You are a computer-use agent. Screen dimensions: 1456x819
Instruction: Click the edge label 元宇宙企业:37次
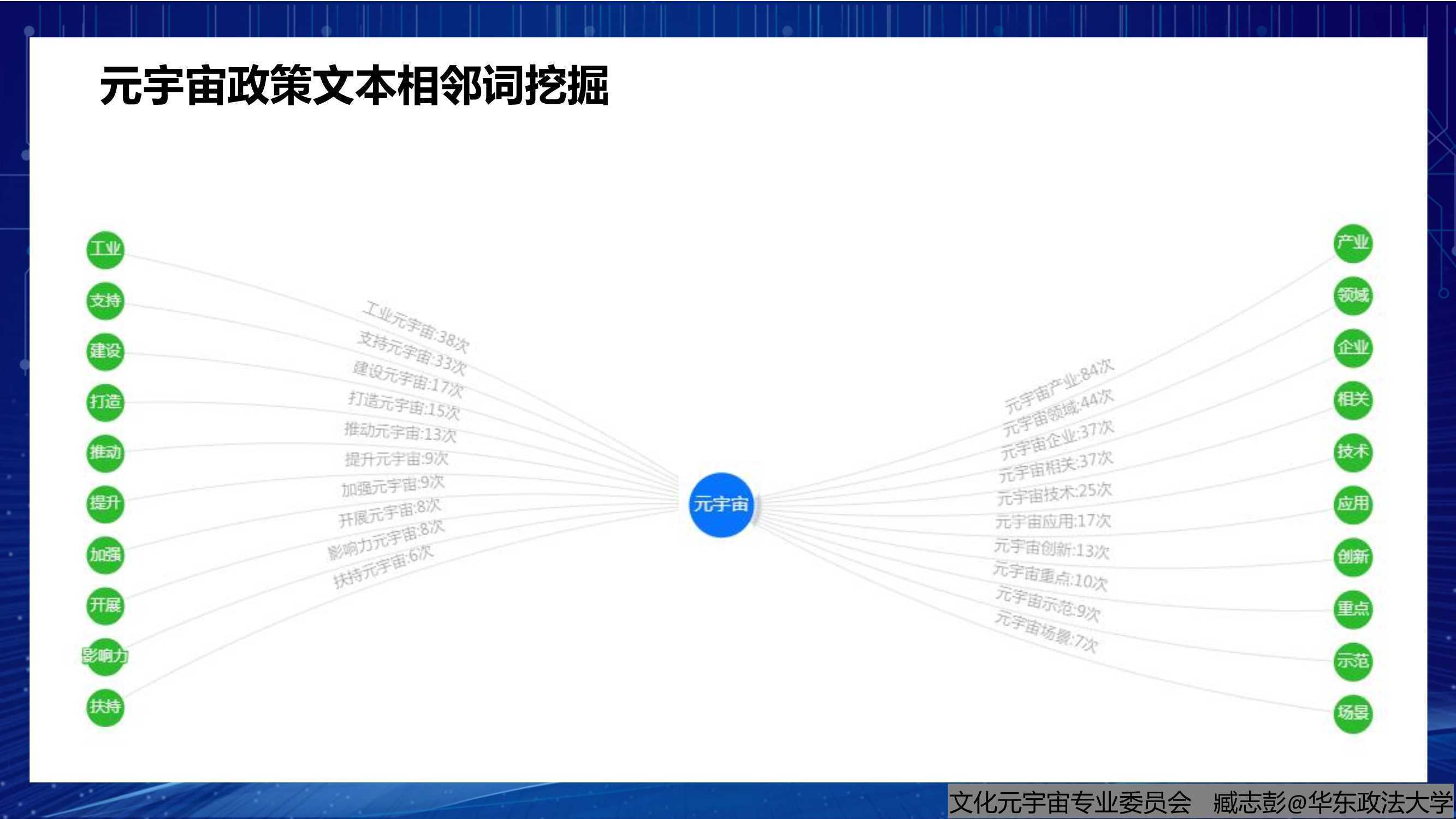(1057, 440)
